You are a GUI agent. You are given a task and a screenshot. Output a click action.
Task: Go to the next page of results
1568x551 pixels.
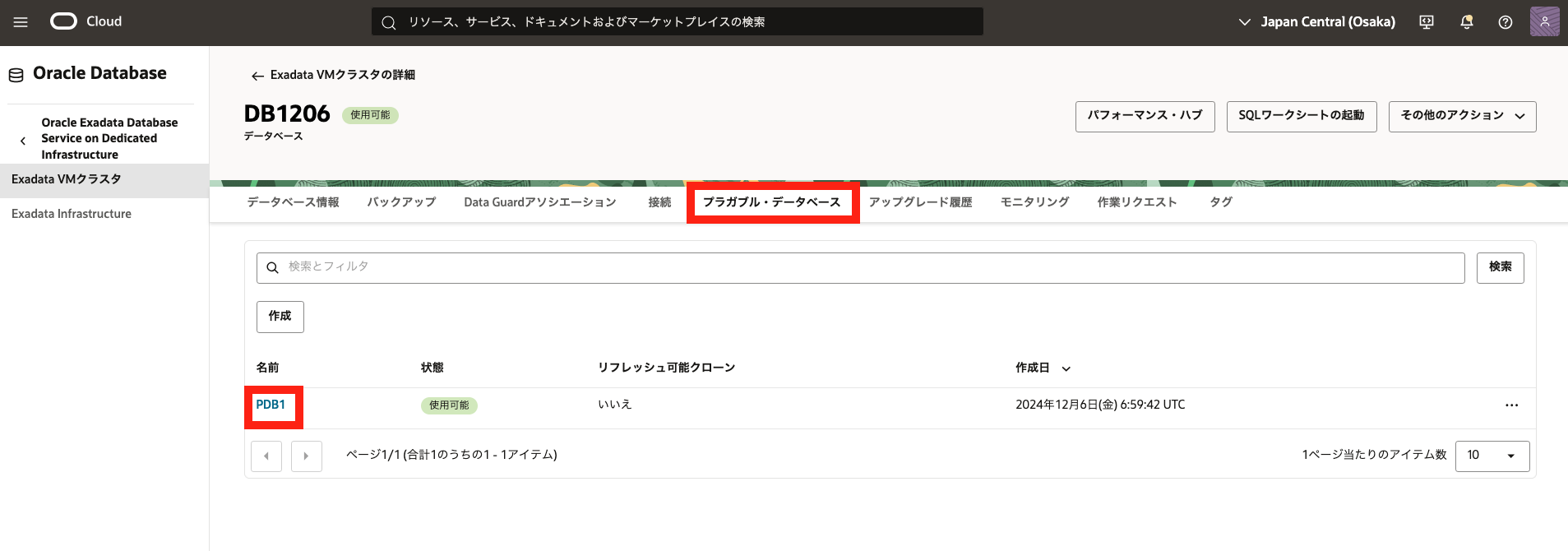[x=306, y=456]
